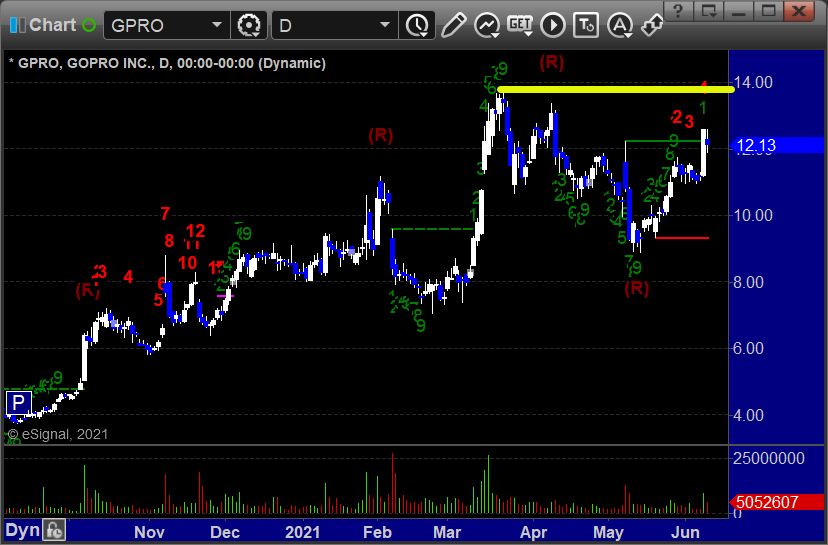Click the blue window link indicator
This screenshot has width=828, height=545.
(x=17, y=25)
